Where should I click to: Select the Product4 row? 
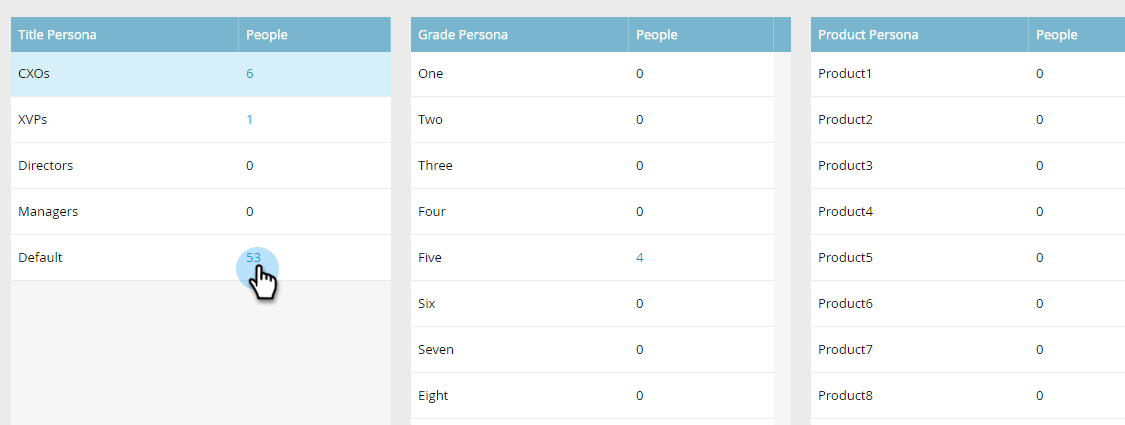point(968,212)
